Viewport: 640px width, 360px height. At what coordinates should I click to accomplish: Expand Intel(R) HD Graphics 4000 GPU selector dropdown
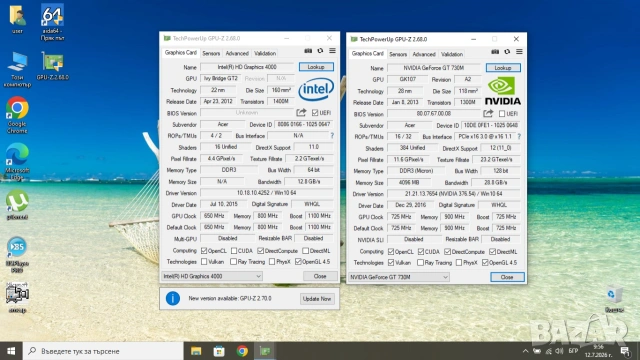pos(212,276)
